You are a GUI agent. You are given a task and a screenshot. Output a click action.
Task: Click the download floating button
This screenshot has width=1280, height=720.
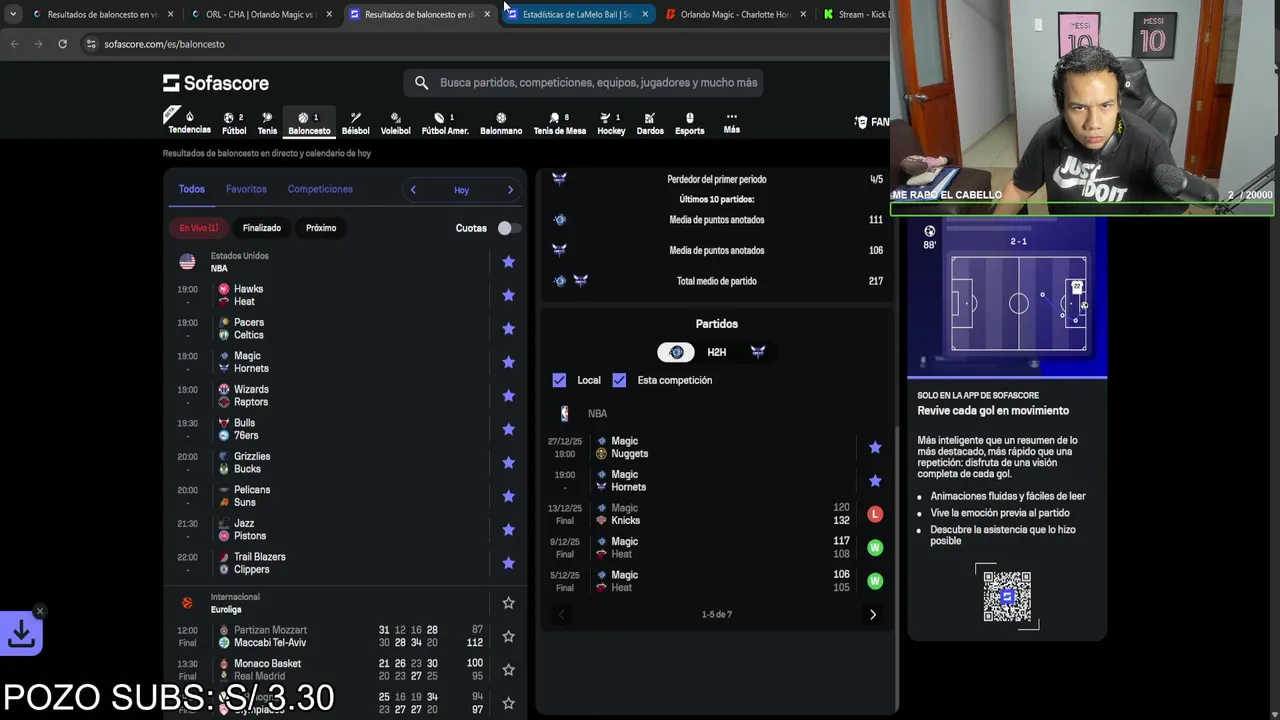(x=22, y=633)
